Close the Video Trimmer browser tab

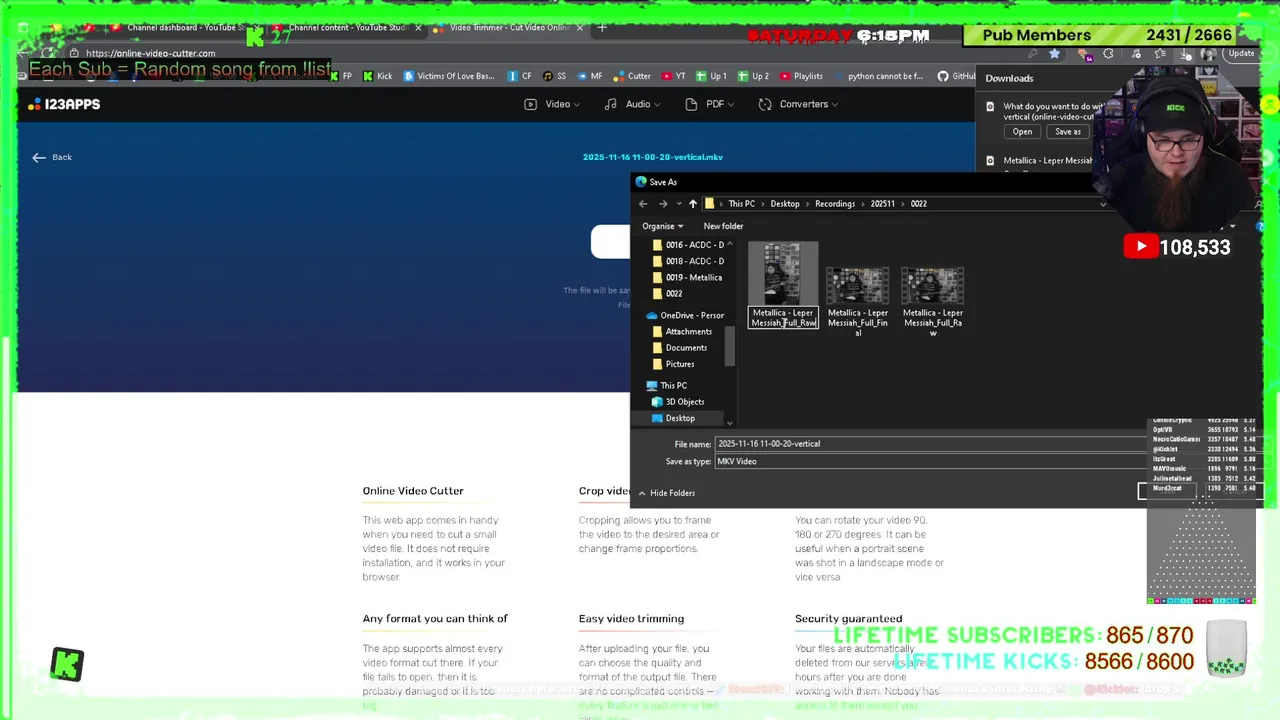580,28
